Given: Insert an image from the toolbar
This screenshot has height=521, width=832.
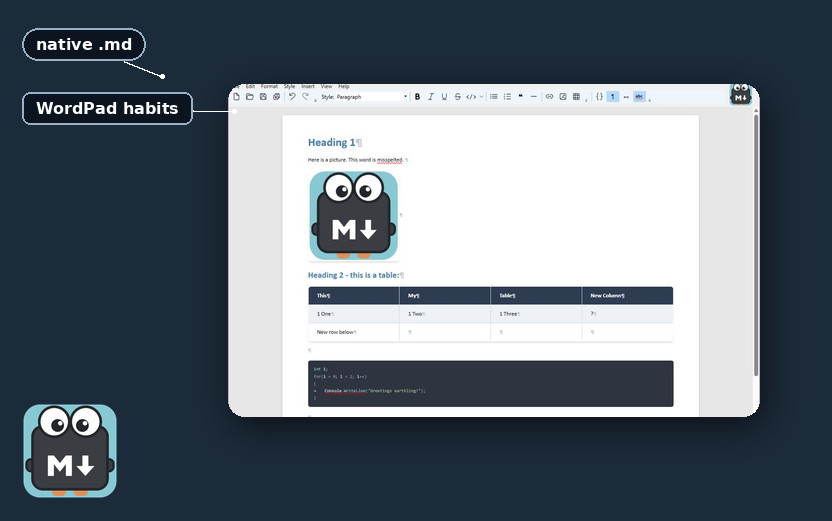Looking at the screenshot, I should 562,97.
